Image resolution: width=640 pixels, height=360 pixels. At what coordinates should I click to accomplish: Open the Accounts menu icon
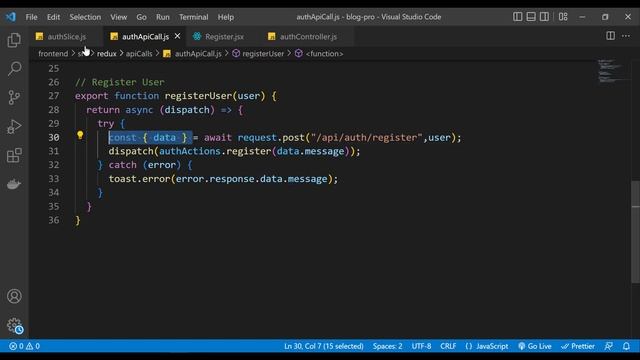coord(14,296)
